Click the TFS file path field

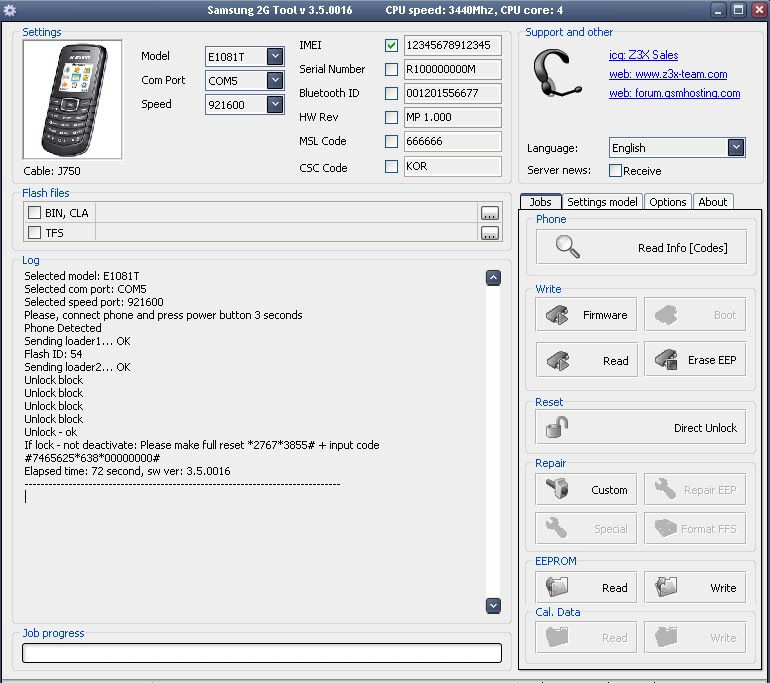point(286,232)
